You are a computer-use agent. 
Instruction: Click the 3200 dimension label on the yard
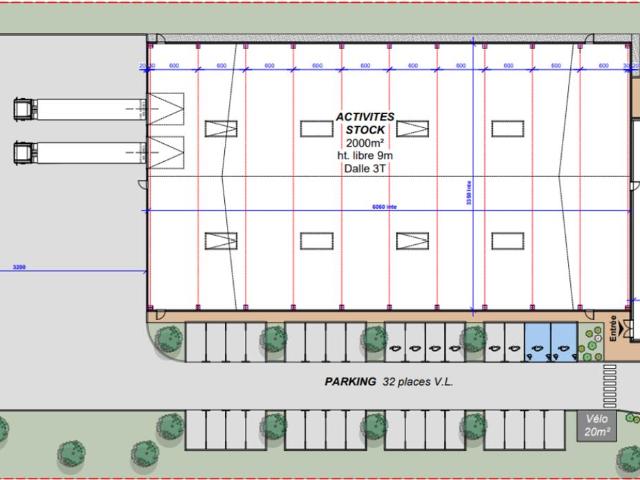pos(19,267)
